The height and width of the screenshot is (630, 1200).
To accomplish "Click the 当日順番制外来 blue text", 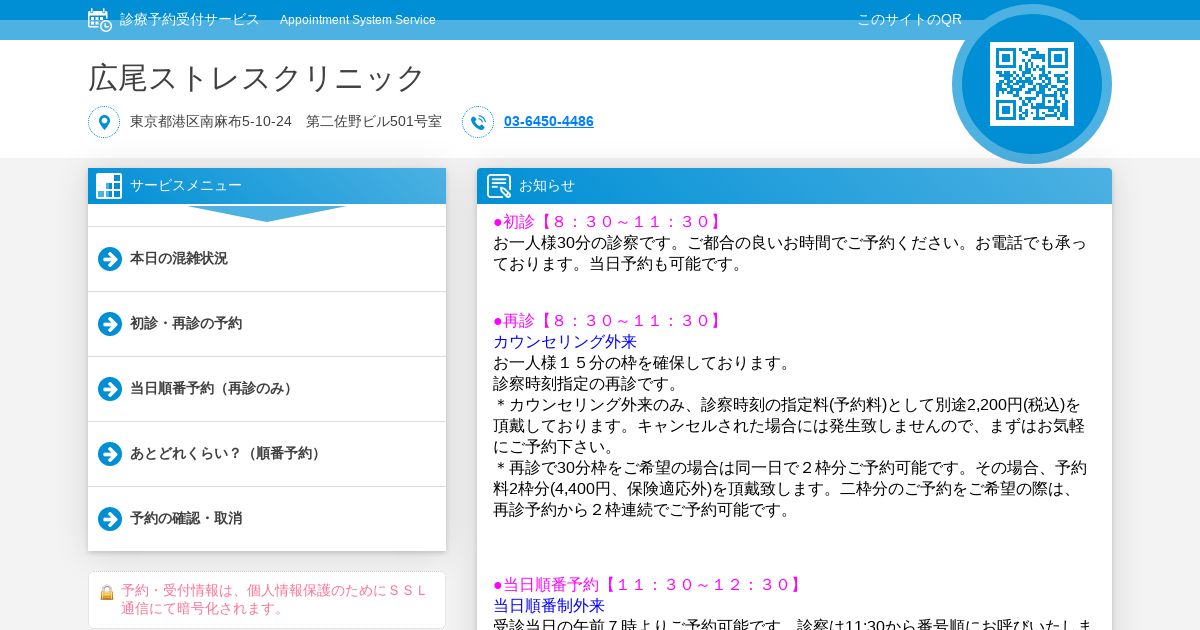I will coord(549,606).
